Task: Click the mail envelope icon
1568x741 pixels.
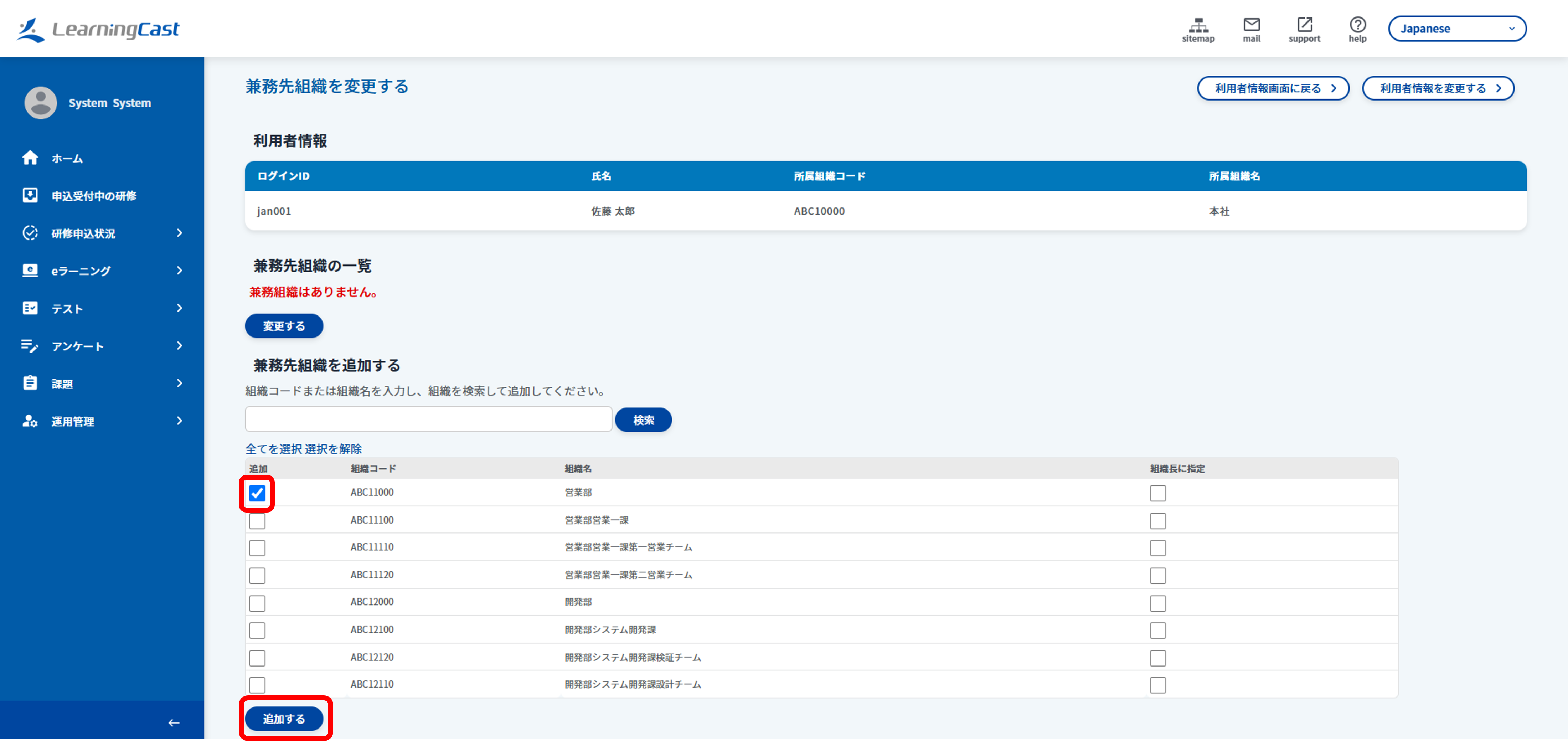Action: (1251, 24)
